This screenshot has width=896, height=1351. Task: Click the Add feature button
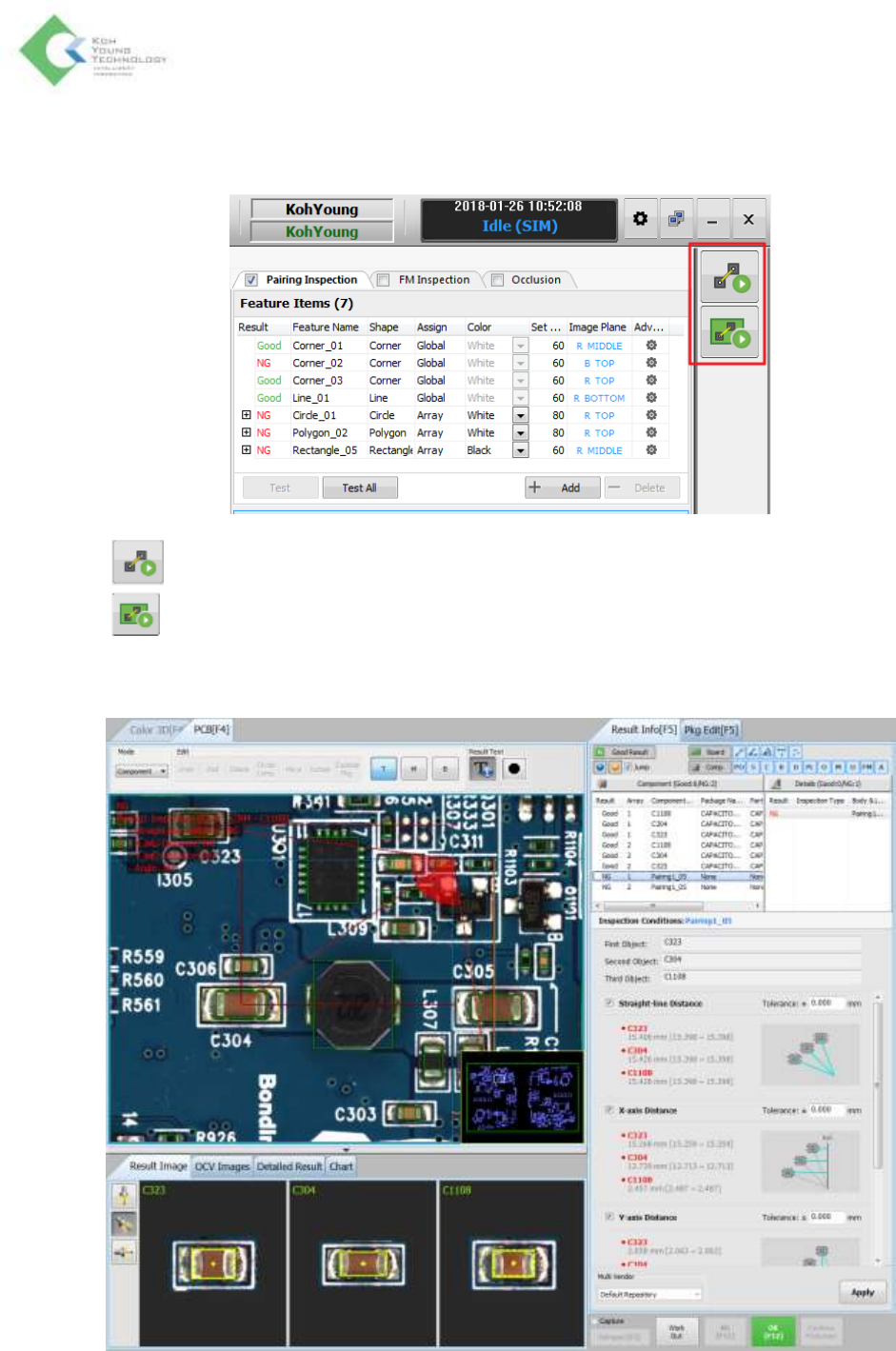click(562, 487)
